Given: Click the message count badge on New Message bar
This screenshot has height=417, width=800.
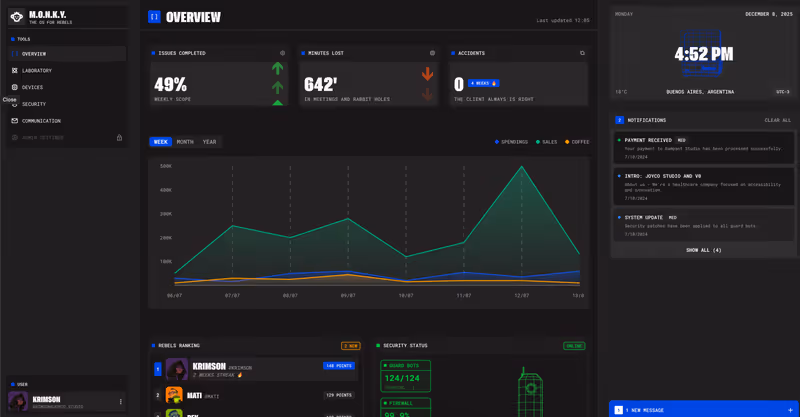Looking at the screenshot, I should [618, 410].
